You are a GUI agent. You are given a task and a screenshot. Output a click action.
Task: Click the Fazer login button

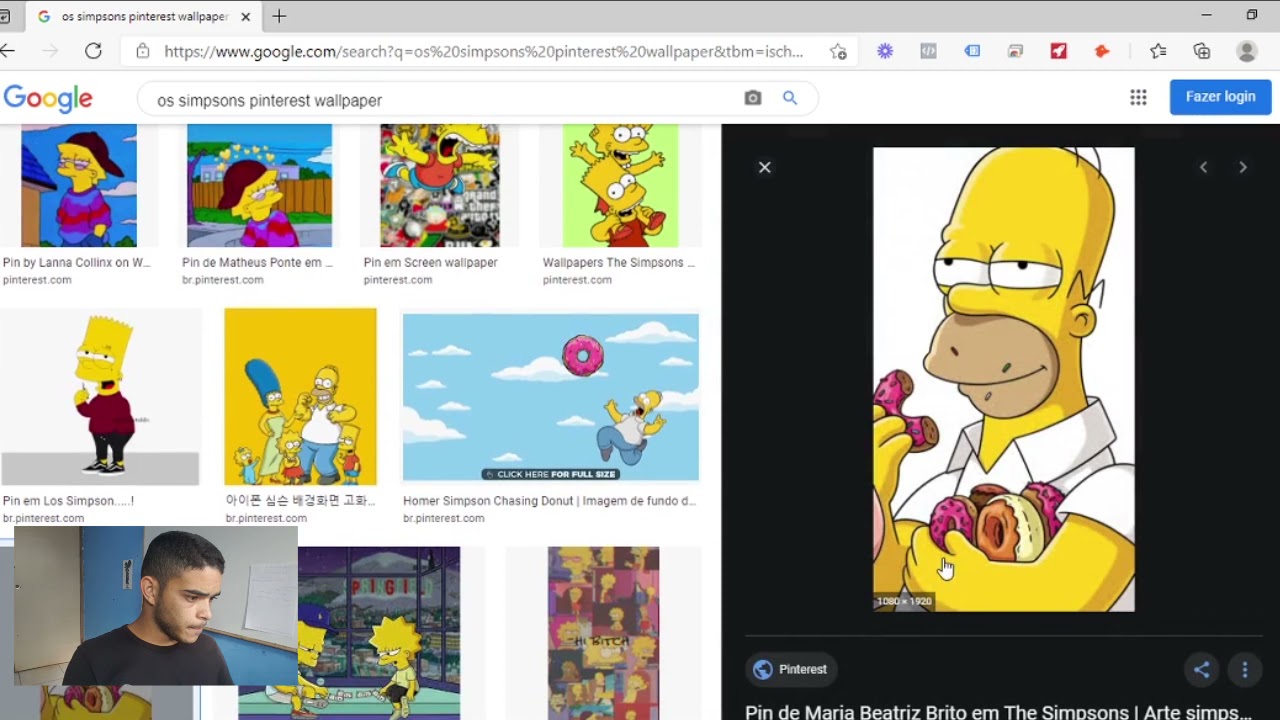click(x=1220, y=96)
